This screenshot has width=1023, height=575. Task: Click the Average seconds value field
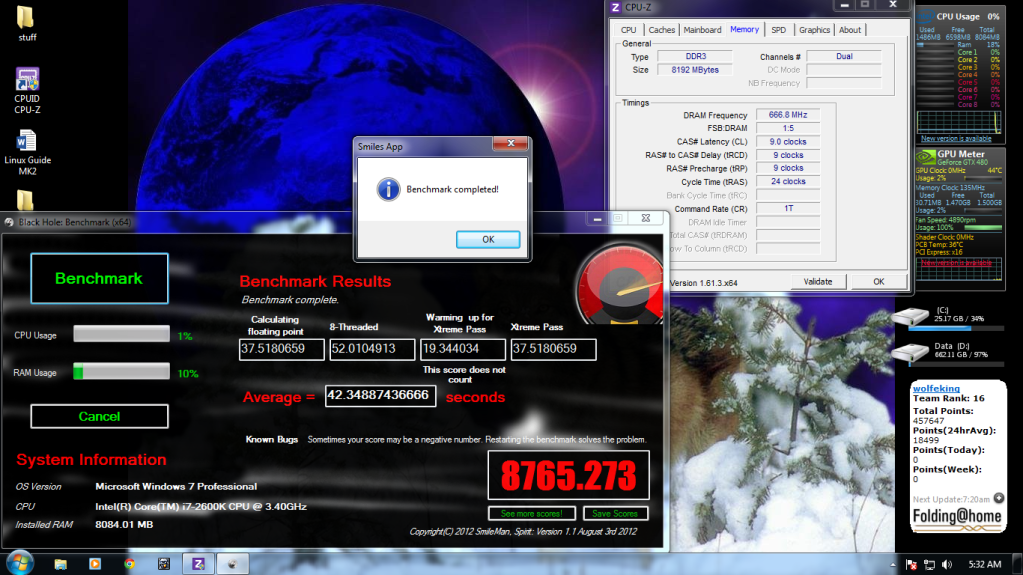pos(380,396)
